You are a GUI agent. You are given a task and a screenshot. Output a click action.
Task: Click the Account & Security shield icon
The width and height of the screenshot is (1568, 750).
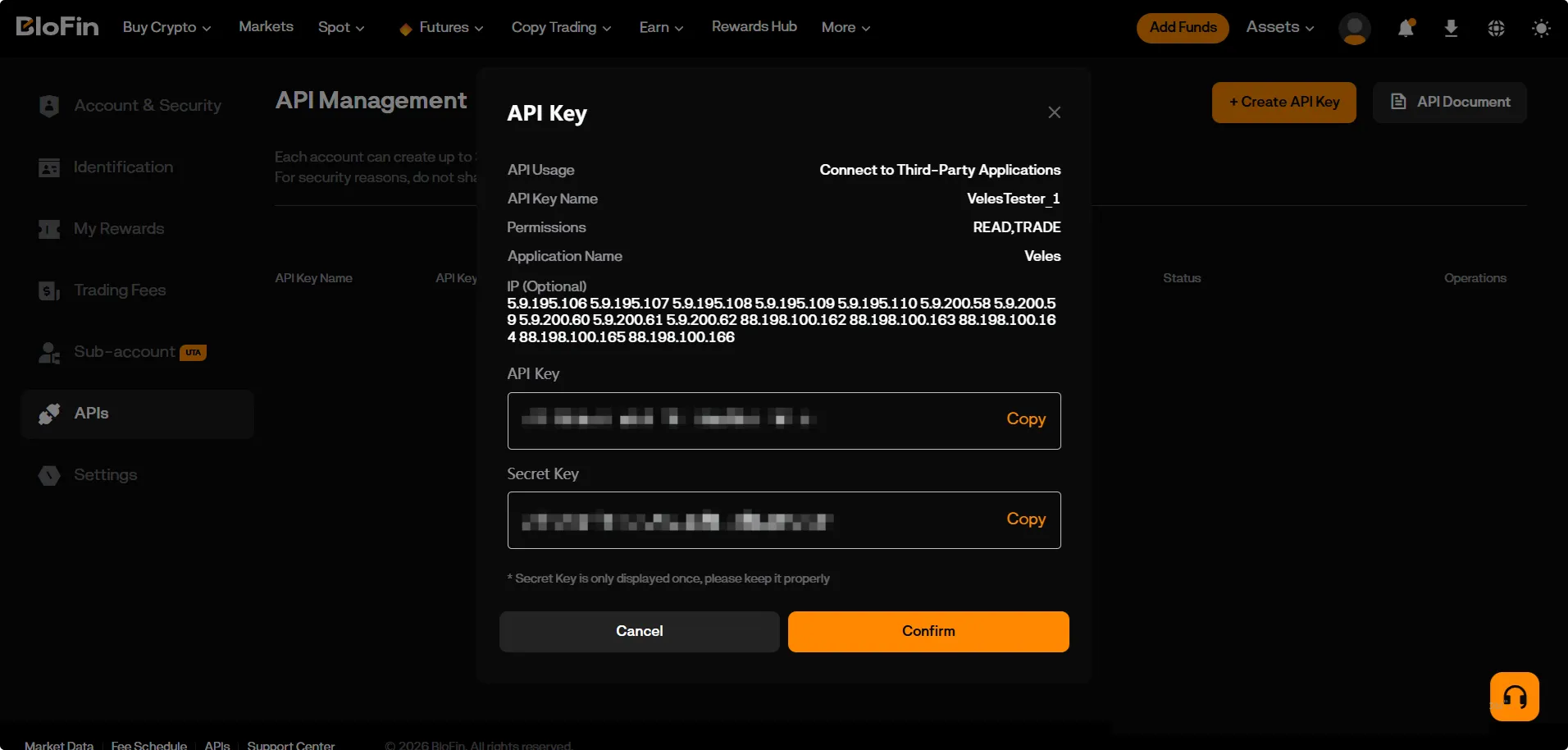coord(49,106)
